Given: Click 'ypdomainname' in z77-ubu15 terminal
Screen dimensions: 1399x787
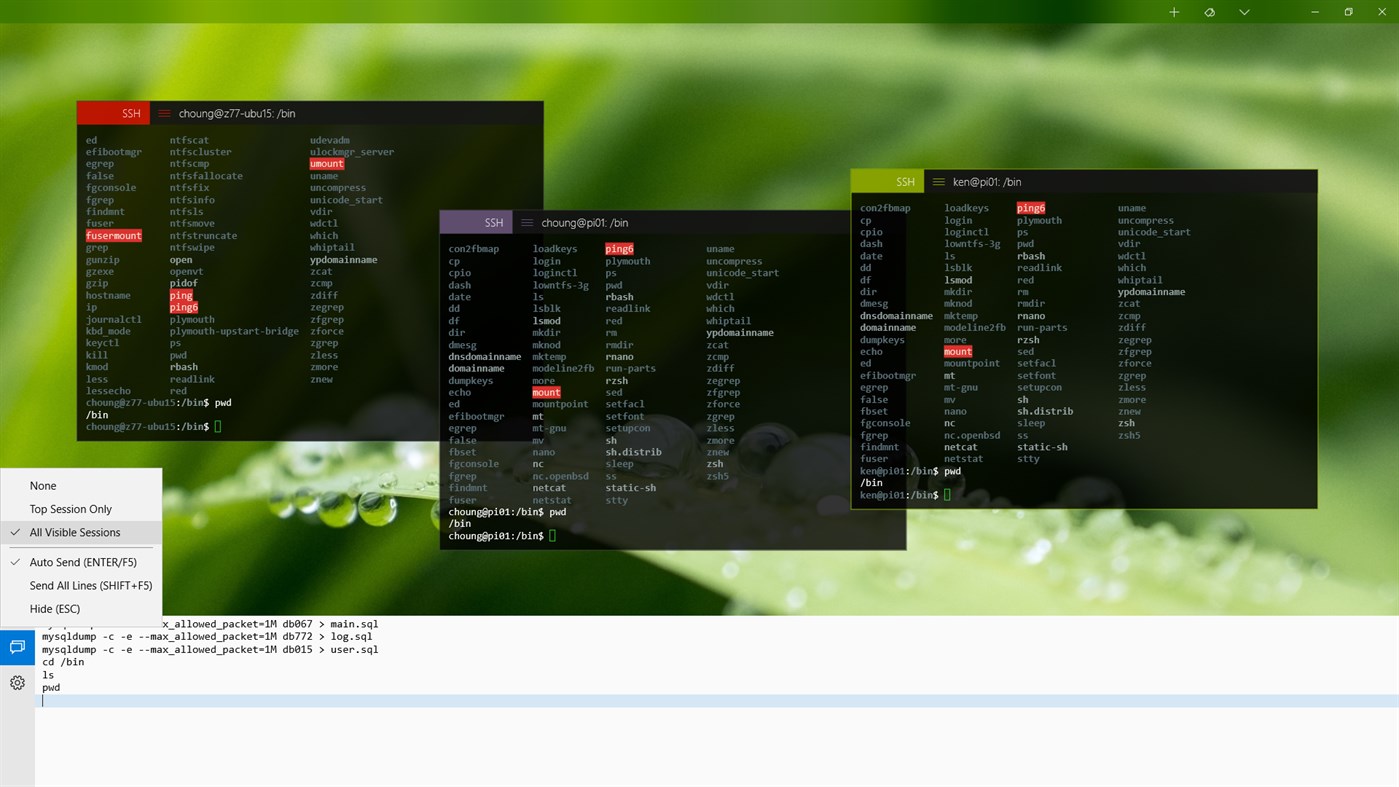Looking at the screenshot, I should click(x=344, y=259).
